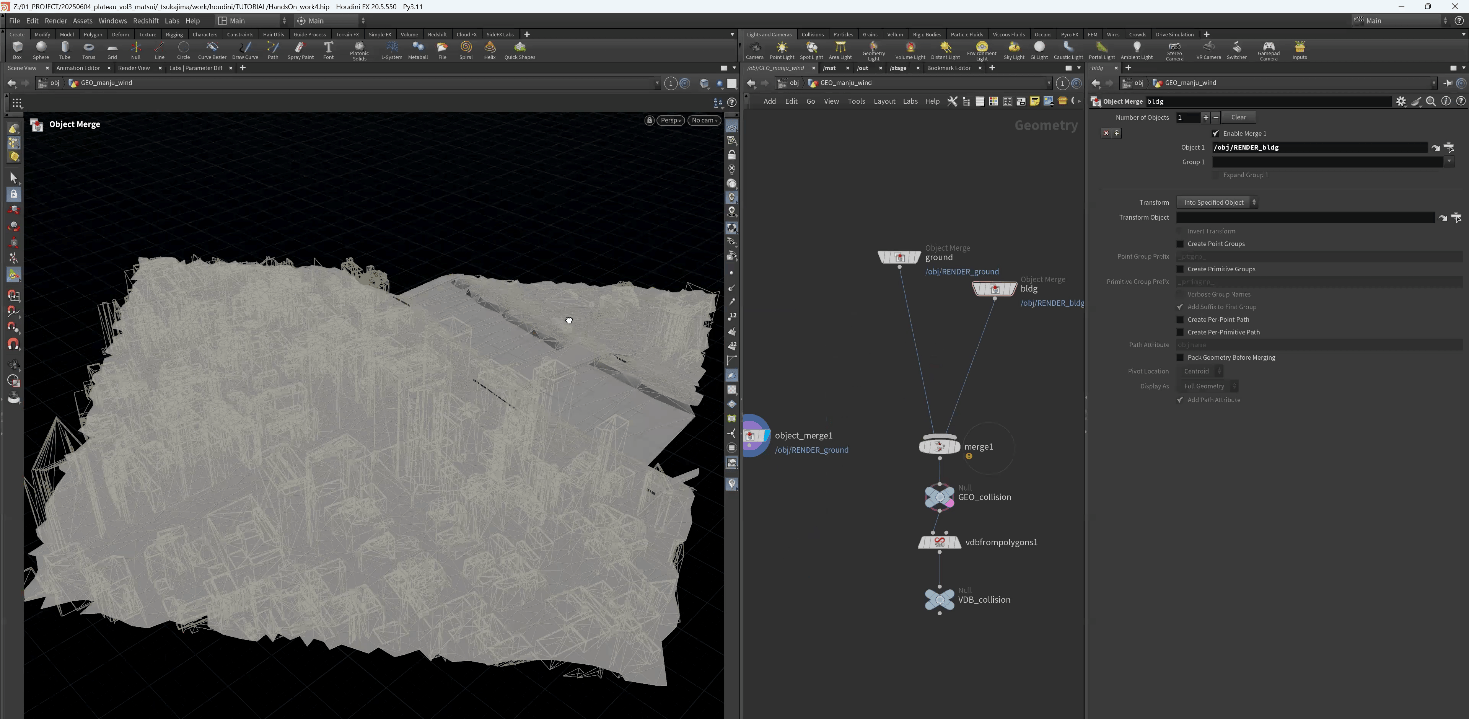Toggle Enable Merge 1 checkbox
The image size is (1469, 719).
pos(1216,133)
